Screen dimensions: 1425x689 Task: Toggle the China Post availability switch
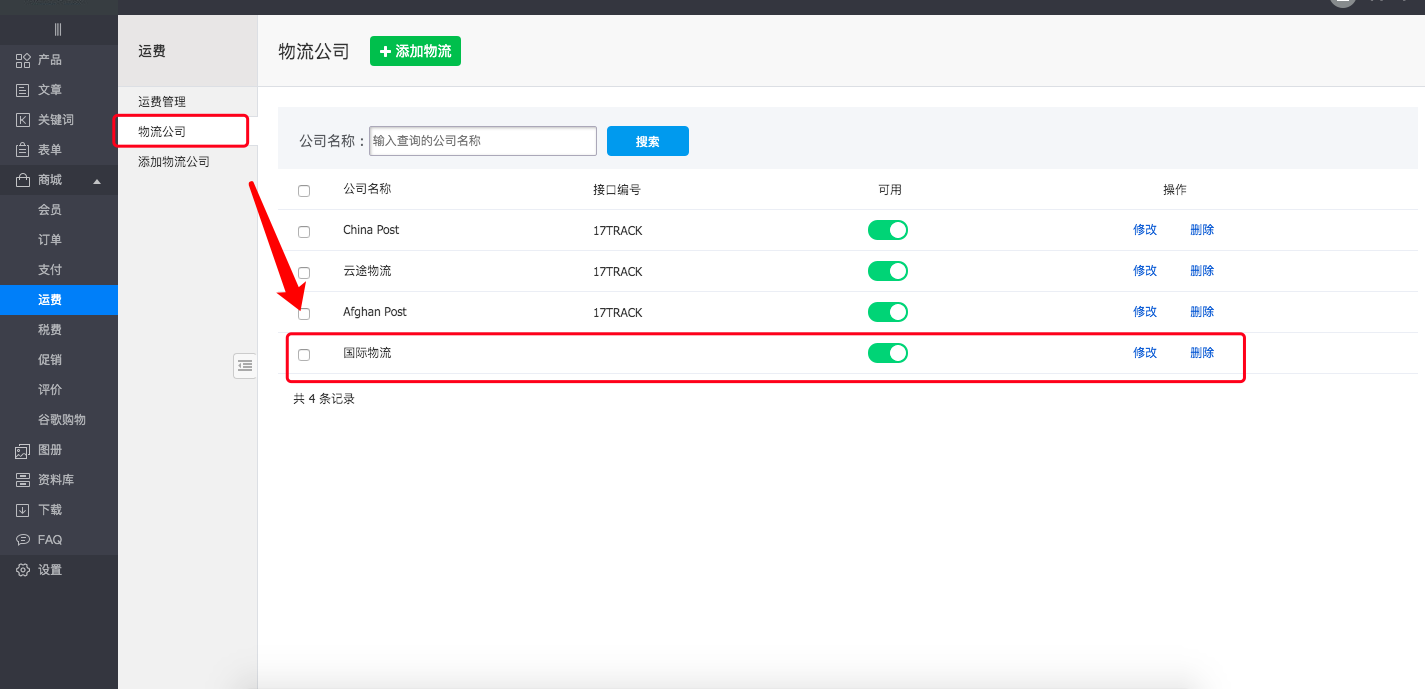pos(887,230)
